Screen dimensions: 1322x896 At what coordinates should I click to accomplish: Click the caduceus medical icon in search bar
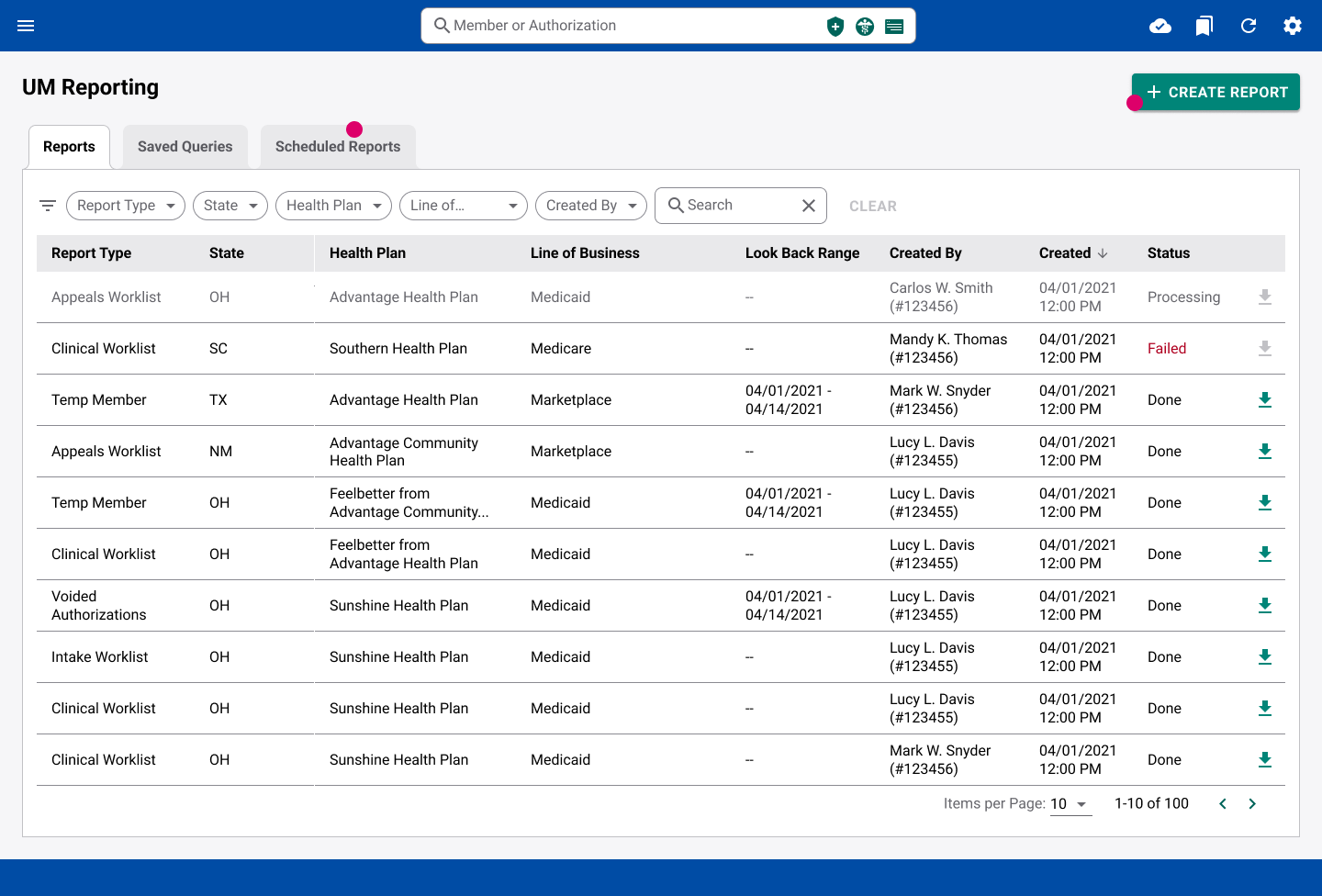coord(865,27)
